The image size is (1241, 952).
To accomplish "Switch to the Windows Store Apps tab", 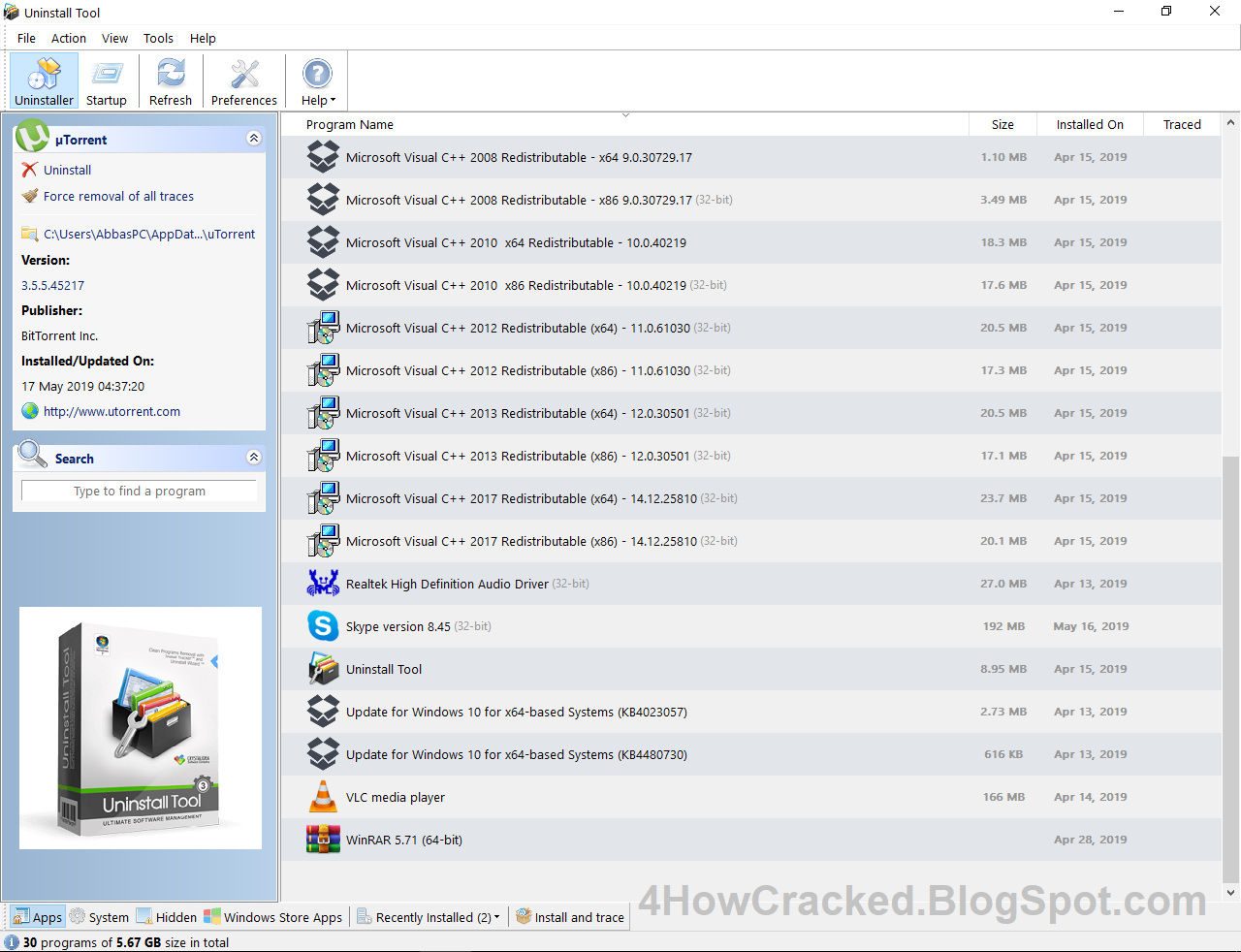I will click(273, 917).
